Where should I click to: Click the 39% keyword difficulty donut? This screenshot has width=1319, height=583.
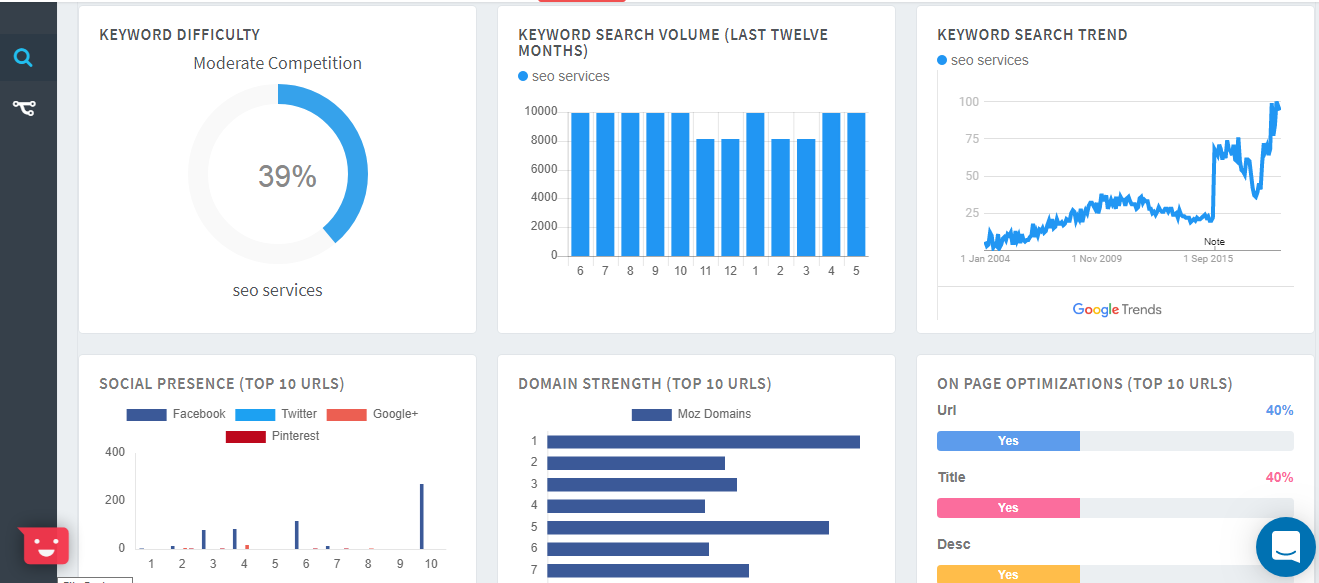(278, 175)
